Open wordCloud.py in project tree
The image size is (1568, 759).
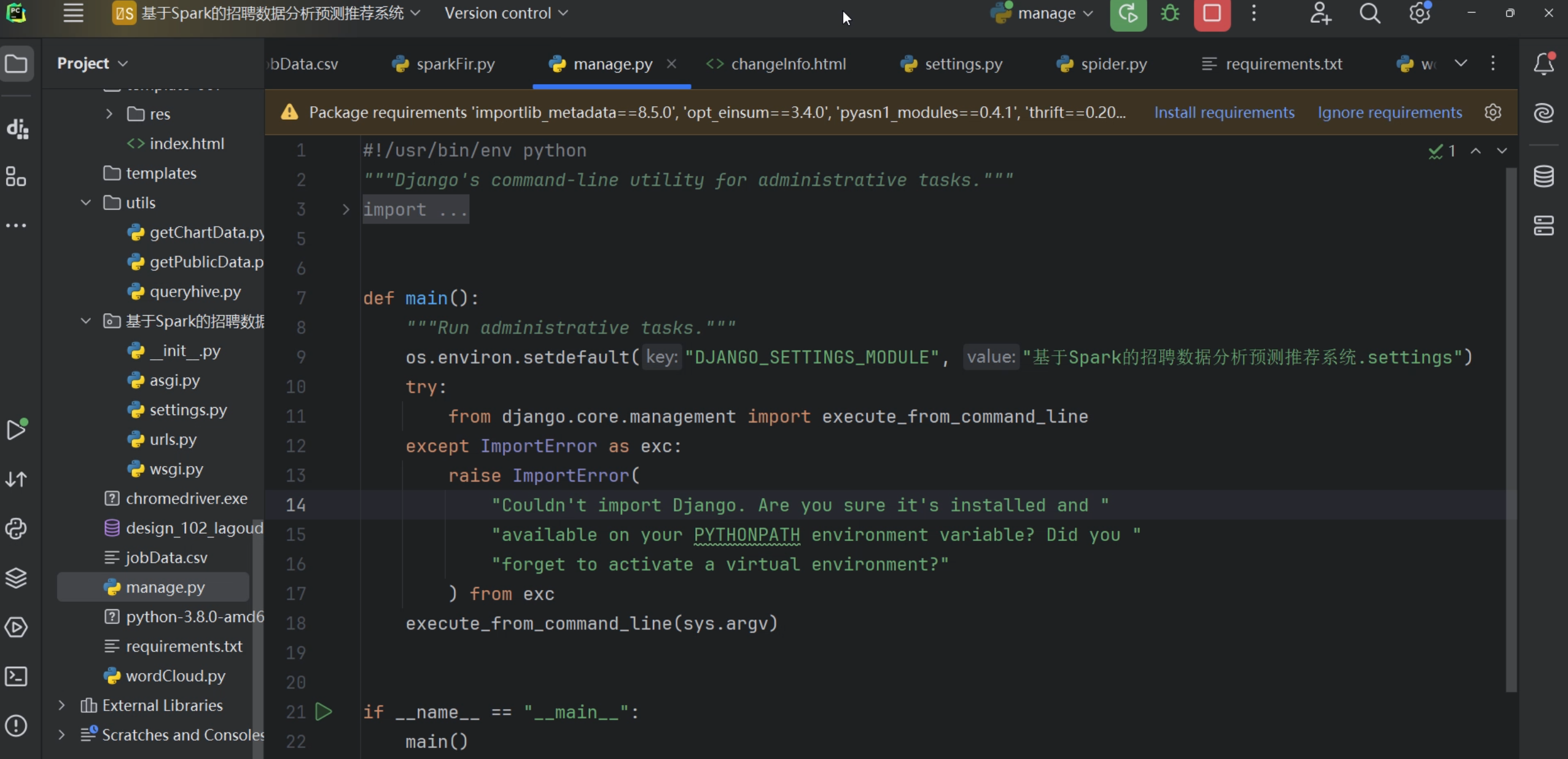tap(175, 676)
